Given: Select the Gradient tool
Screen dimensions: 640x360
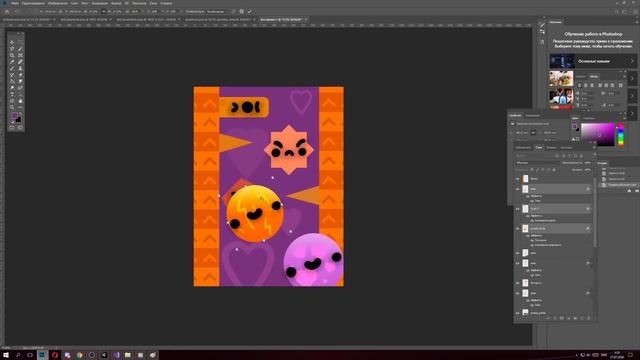Looking at the screenshot, I should click(x=12, y=81).
